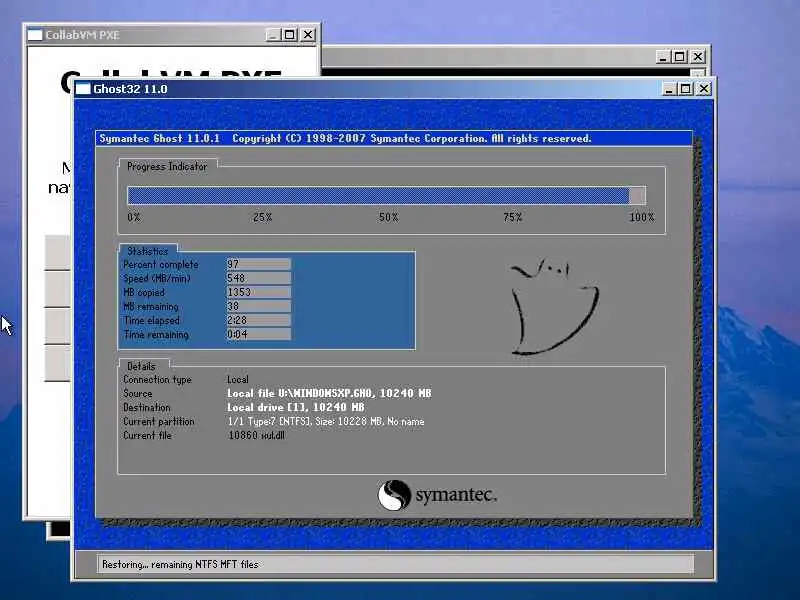Click the restore progress bar

pyautogui.click(x=387, y=195)
